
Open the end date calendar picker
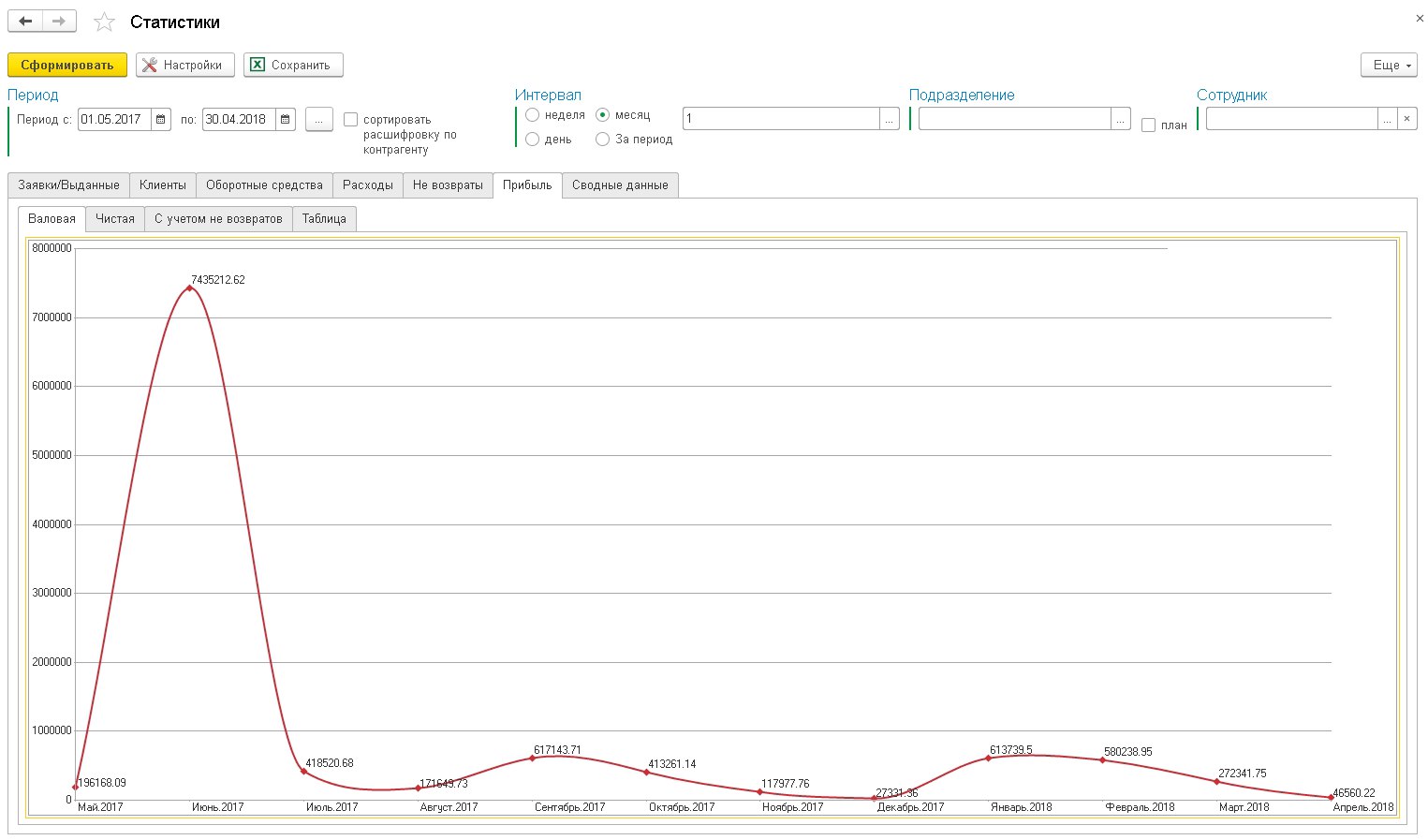(286, 120)
